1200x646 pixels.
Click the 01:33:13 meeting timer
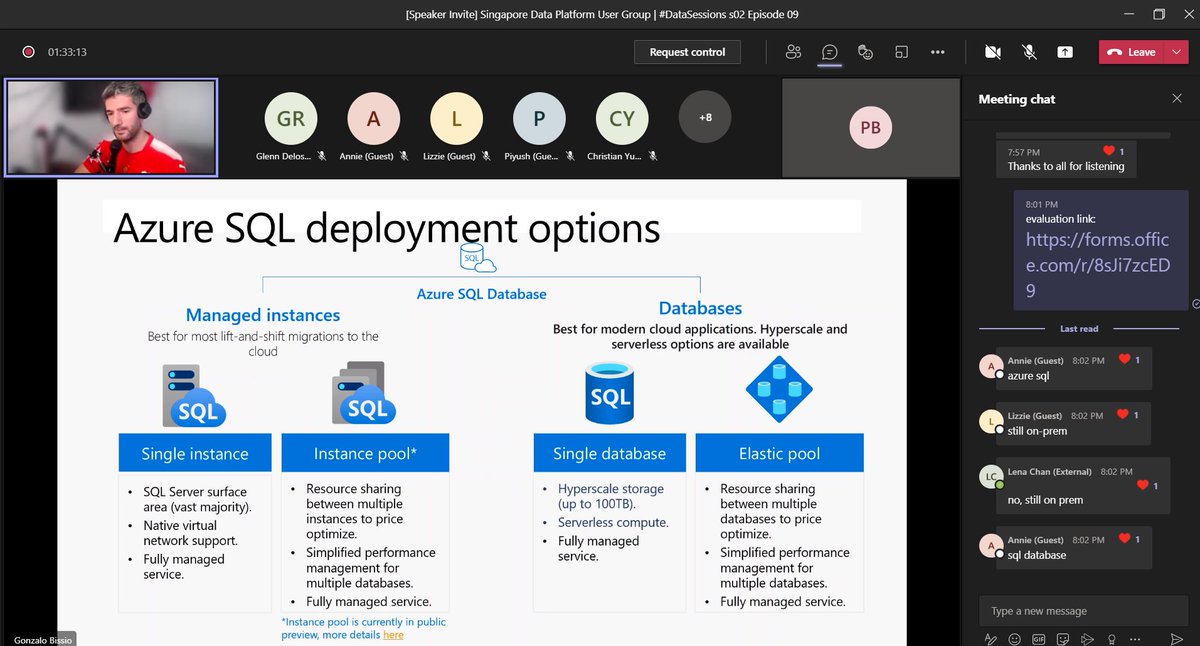point(68,52)
